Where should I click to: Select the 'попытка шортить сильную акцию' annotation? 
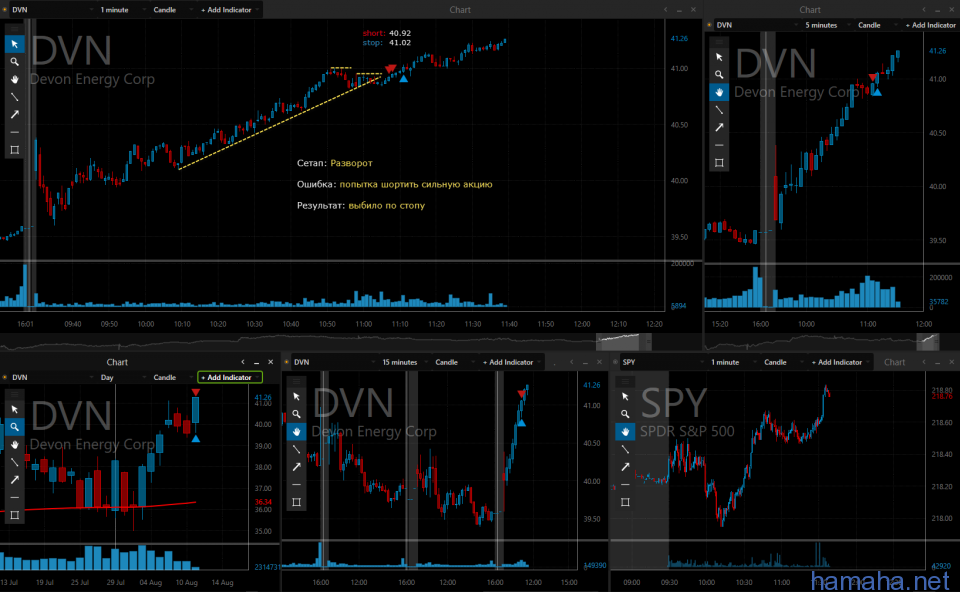[416, 184]
